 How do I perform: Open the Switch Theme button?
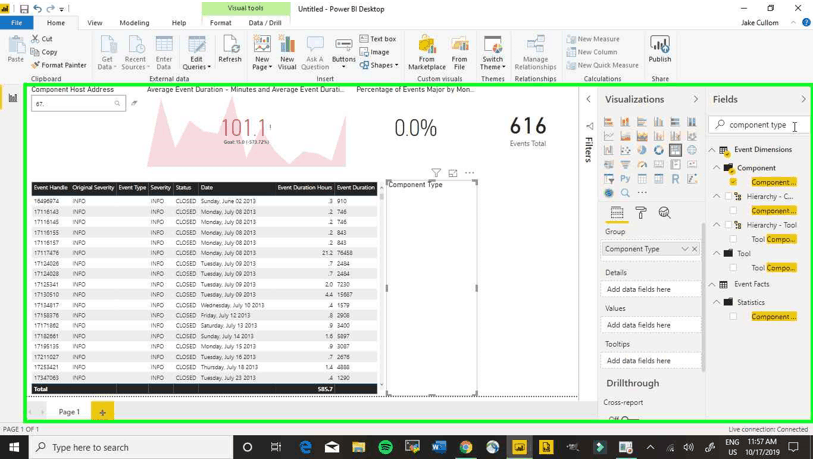pyautogui.click(x=492, y=53)
